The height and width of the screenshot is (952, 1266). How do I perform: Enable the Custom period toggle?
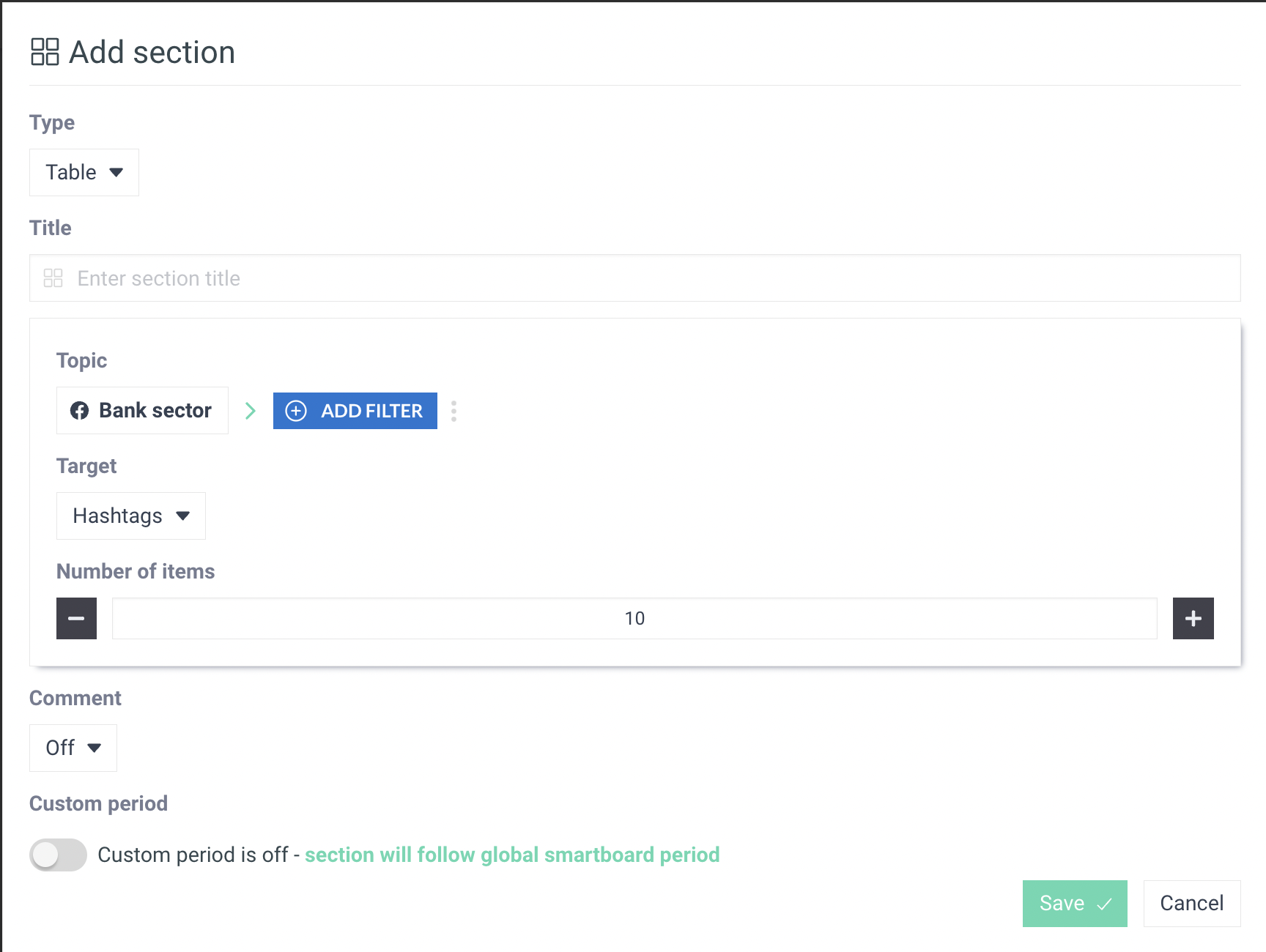(58, 855)
